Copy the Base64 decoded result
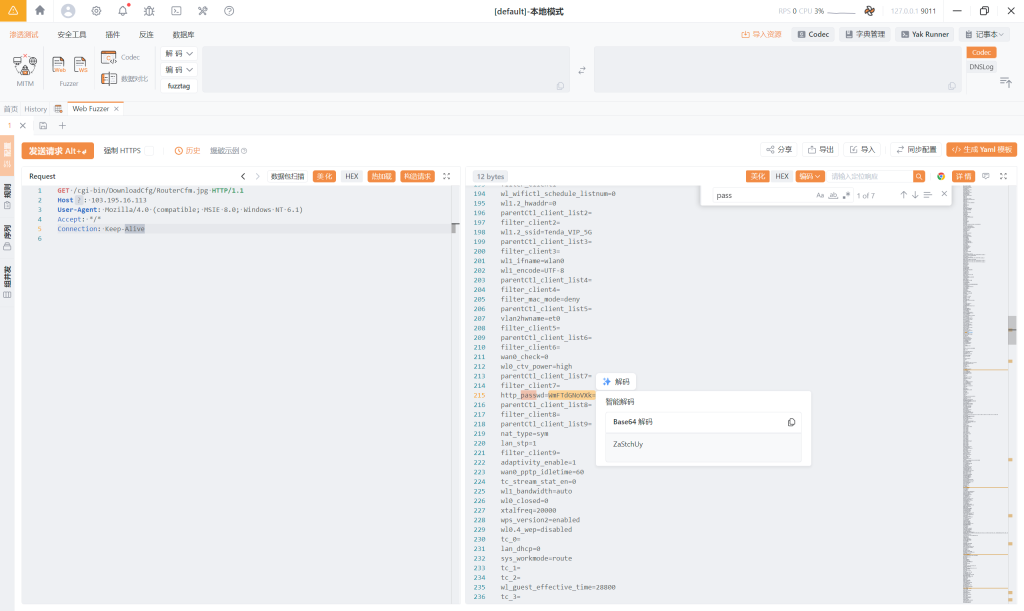Viewport: 1024px width, 611px height. tap(791, 422)
